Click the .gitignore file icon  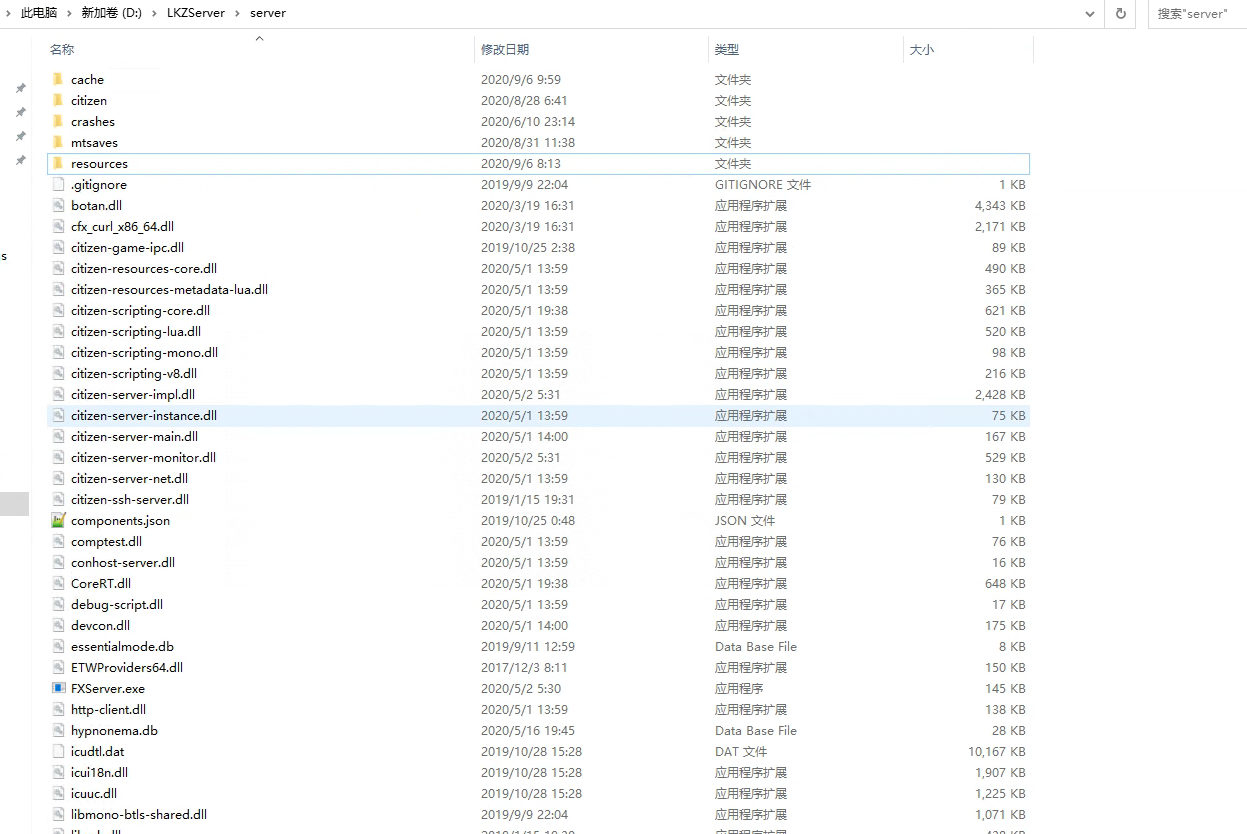coord(58,184)
